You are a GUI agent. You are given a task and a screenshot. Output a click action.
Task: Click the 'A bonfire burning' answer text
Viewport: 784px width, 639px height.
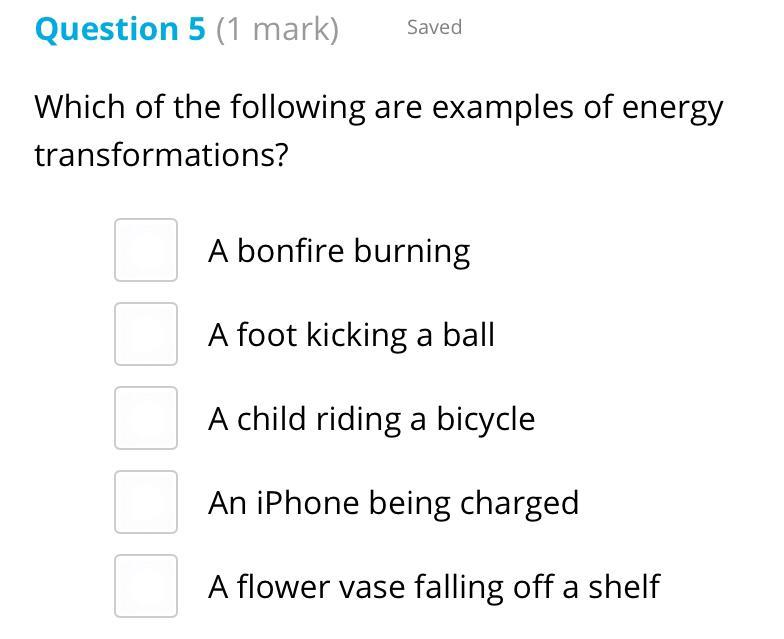point(339,250)
